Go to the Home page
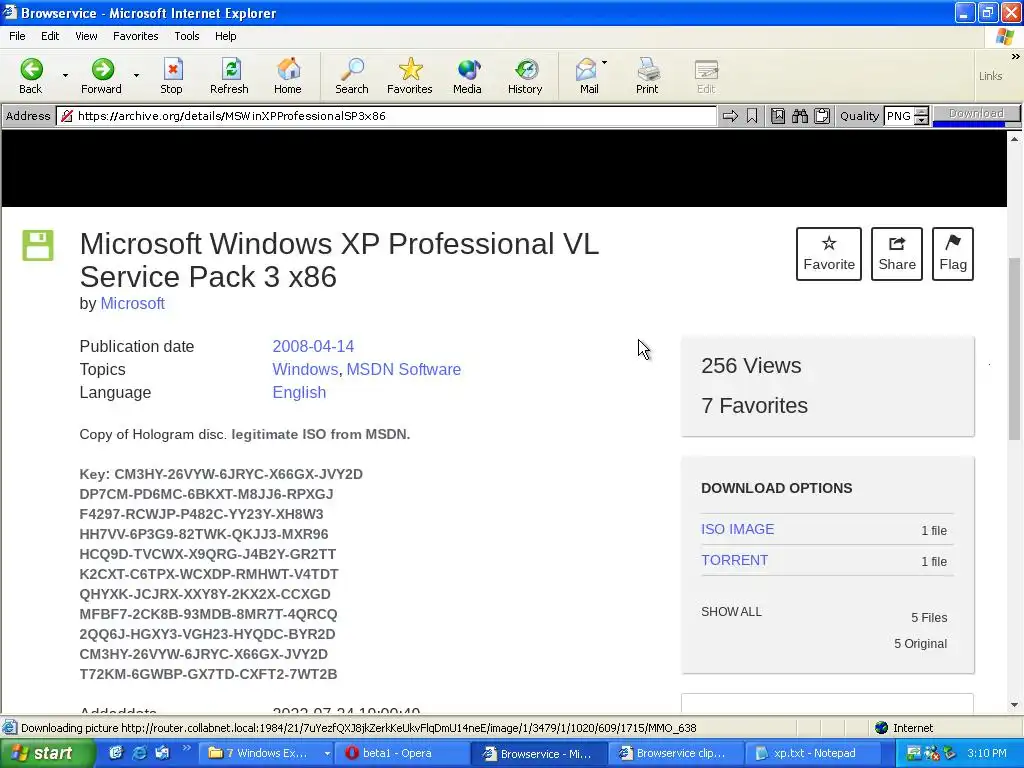This screenshot has height=768, width=1024. [288, 76]
